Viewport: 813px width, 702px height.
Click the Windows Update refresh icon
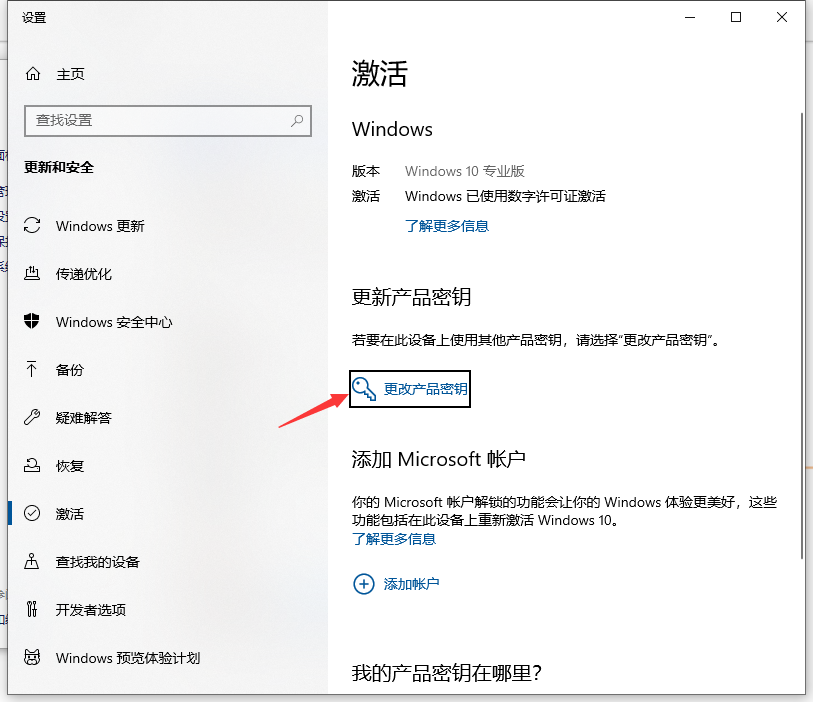click(32, 226)
